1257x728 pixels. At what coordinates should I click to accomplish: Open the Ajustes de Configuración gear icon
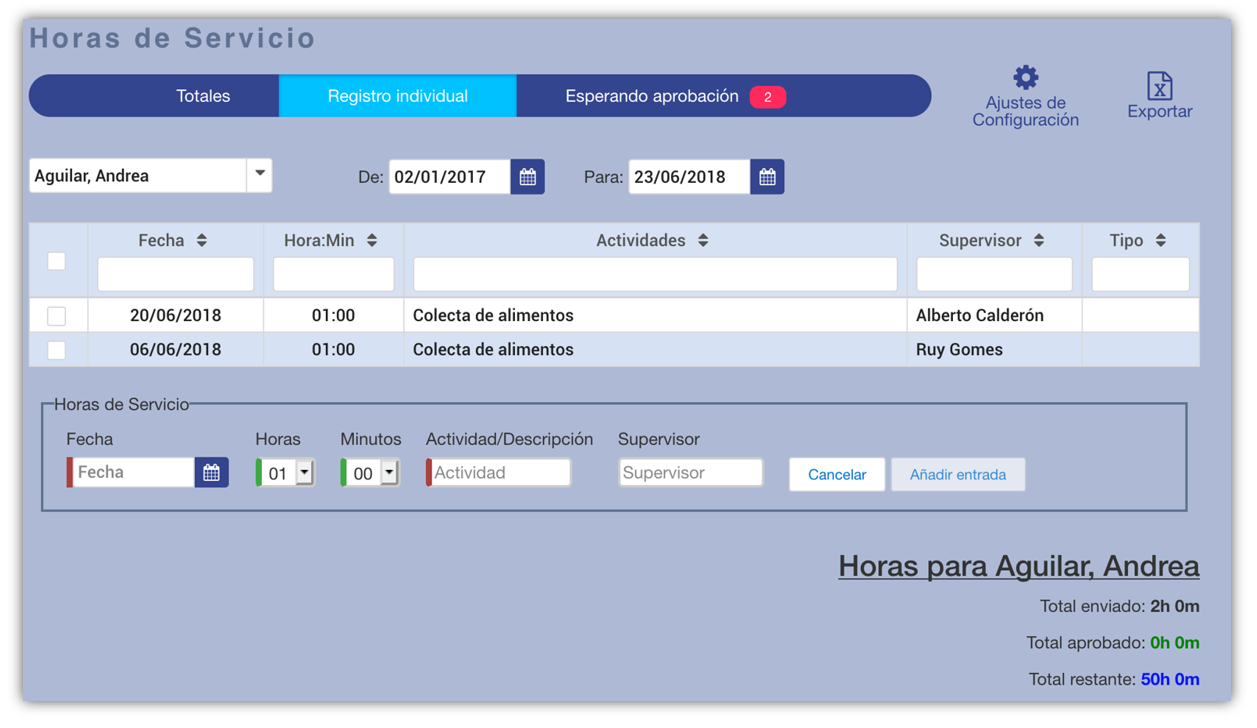click(x=1025, y=78)
